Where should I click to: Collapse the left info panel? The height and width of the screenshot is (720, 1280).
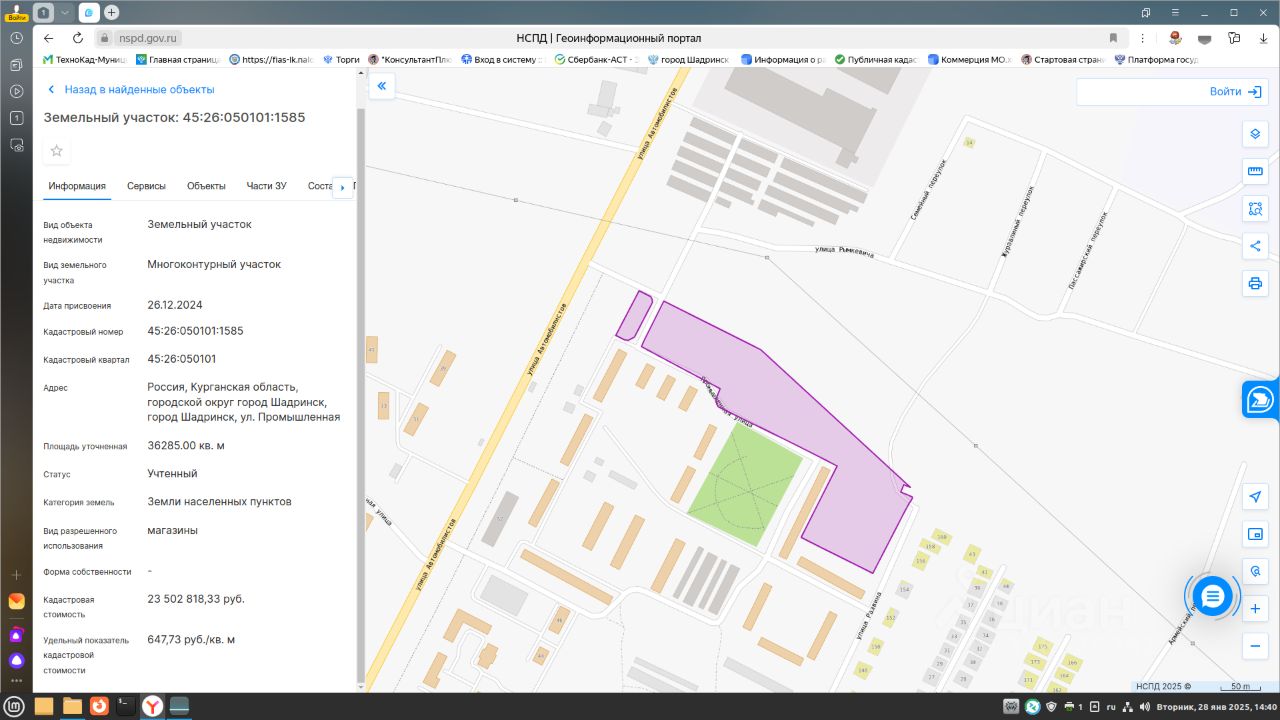pos(381,86)
